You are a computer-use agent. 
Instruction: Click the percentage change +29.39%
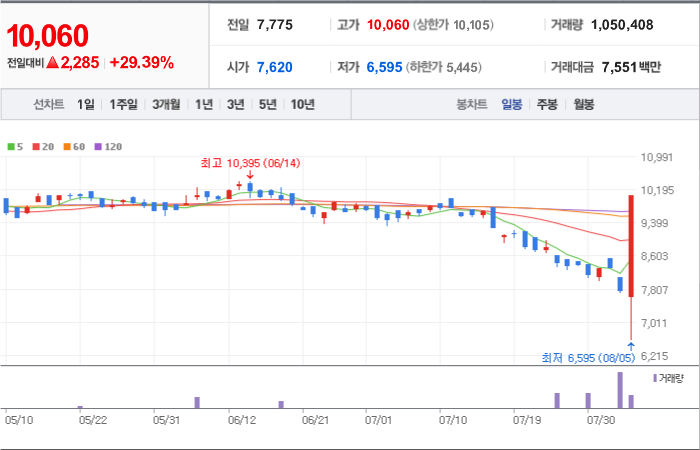point(142,63)
